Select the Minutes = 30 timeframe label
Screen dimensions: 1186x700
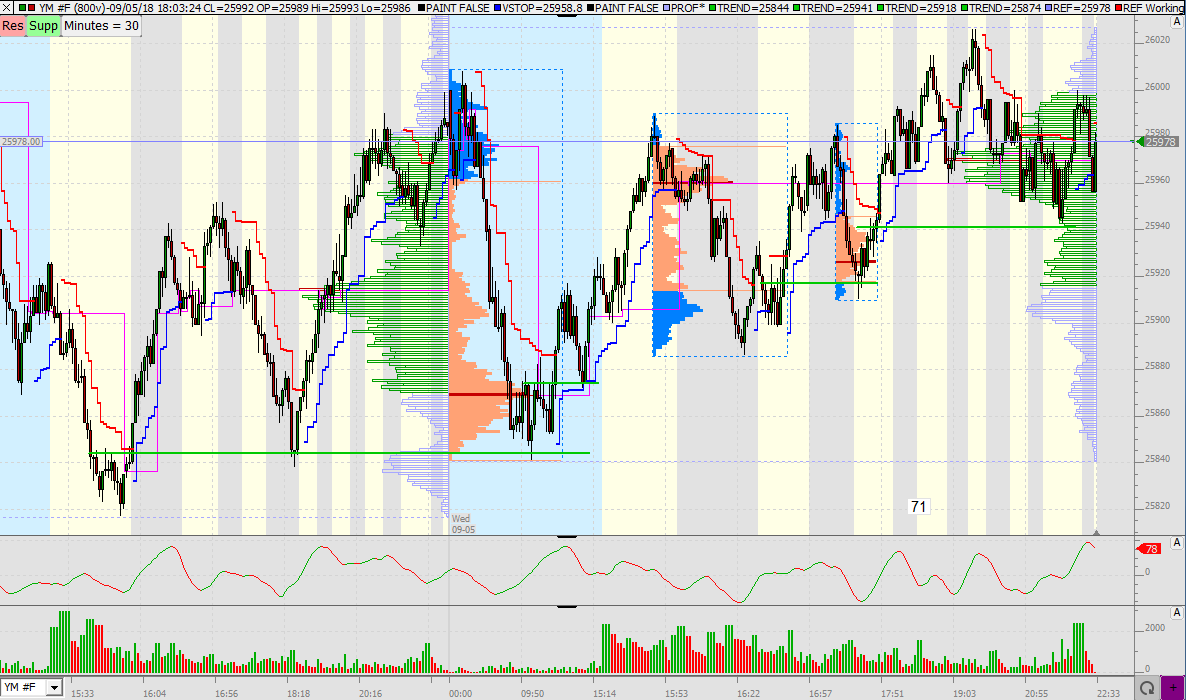(100, 26)
